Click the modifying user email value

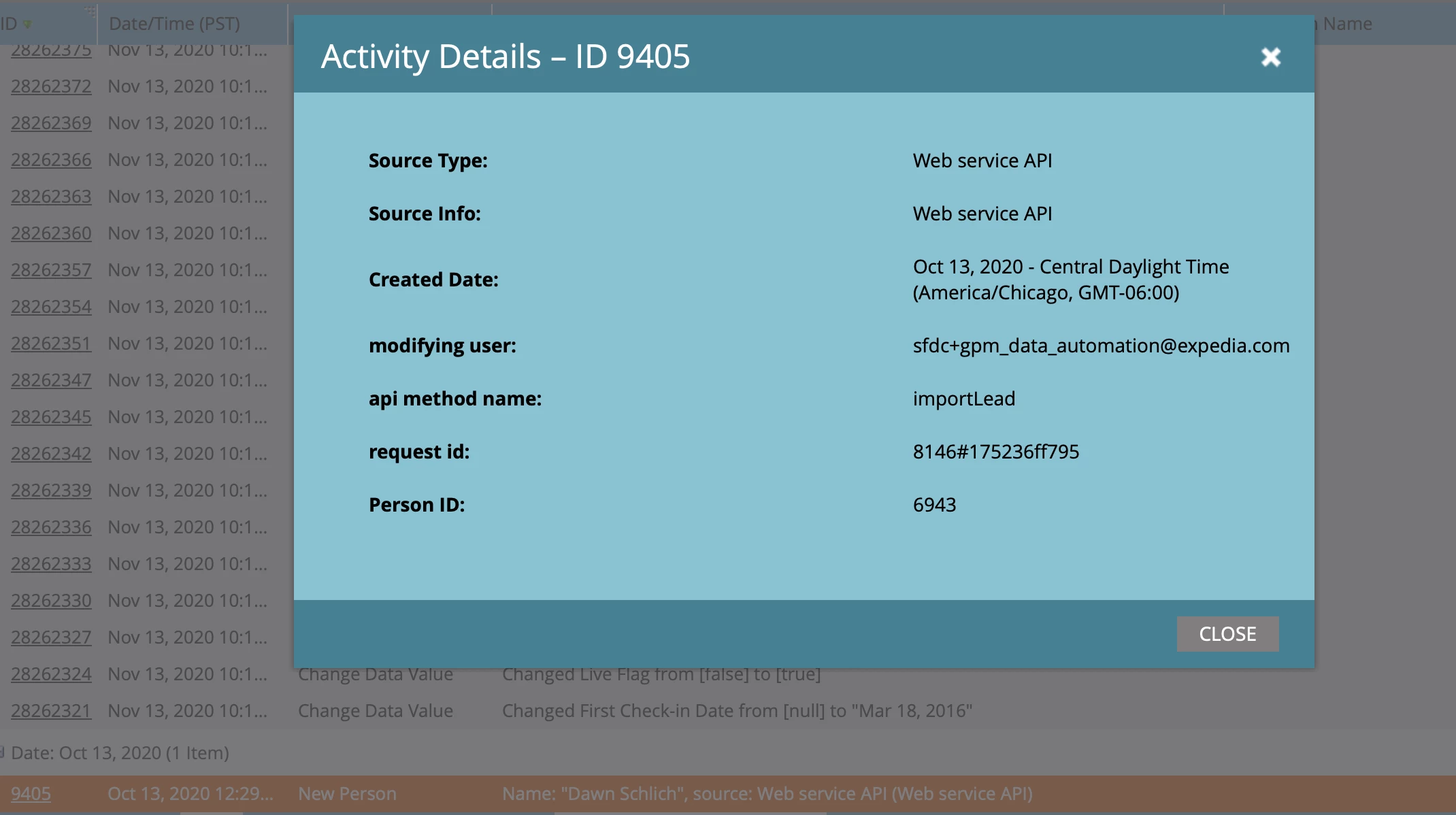(x=1100, y=346)
